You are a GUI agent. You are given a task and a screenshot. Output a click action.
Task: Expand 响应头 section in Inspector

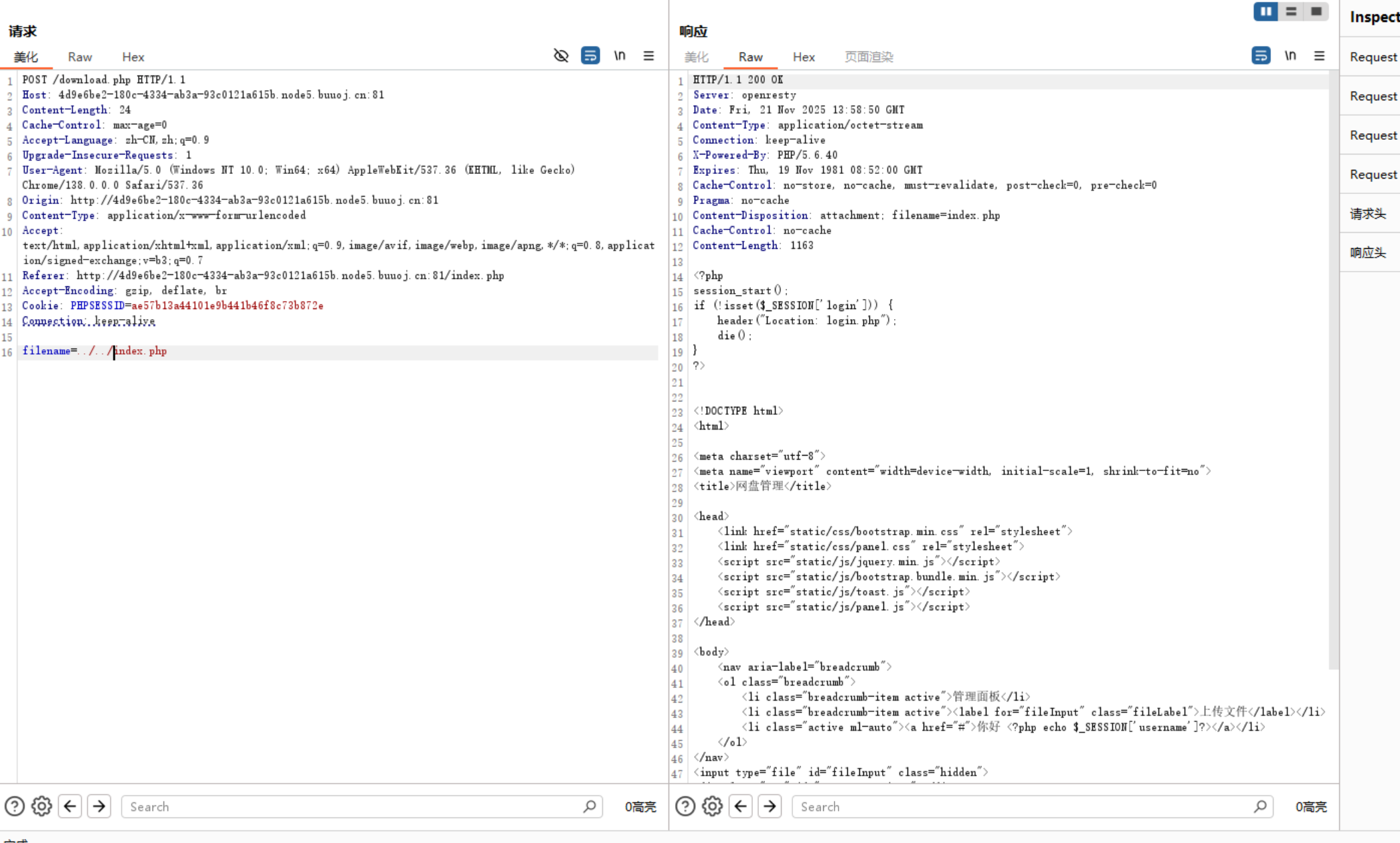pos(1367,252)
